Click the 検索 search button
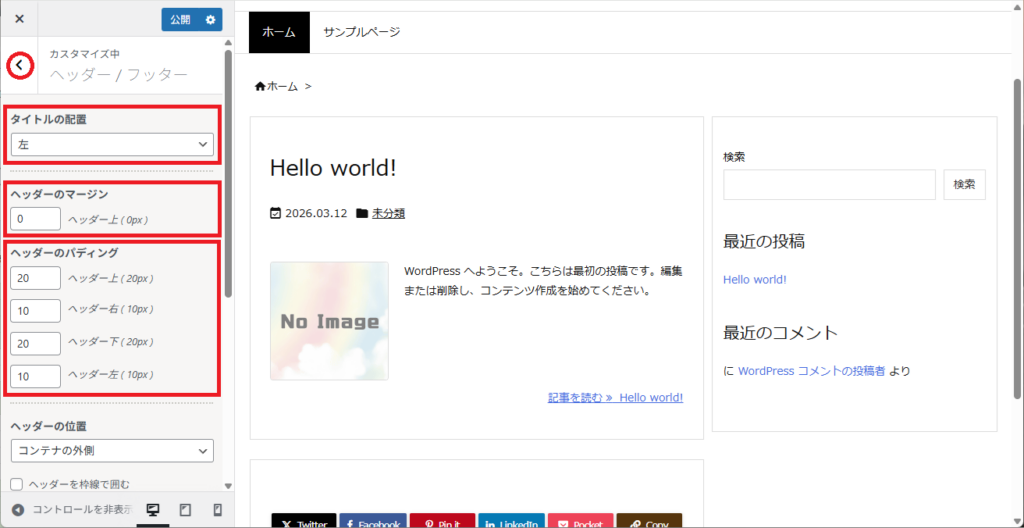The image size is (1024, 528). pos(965,184)
